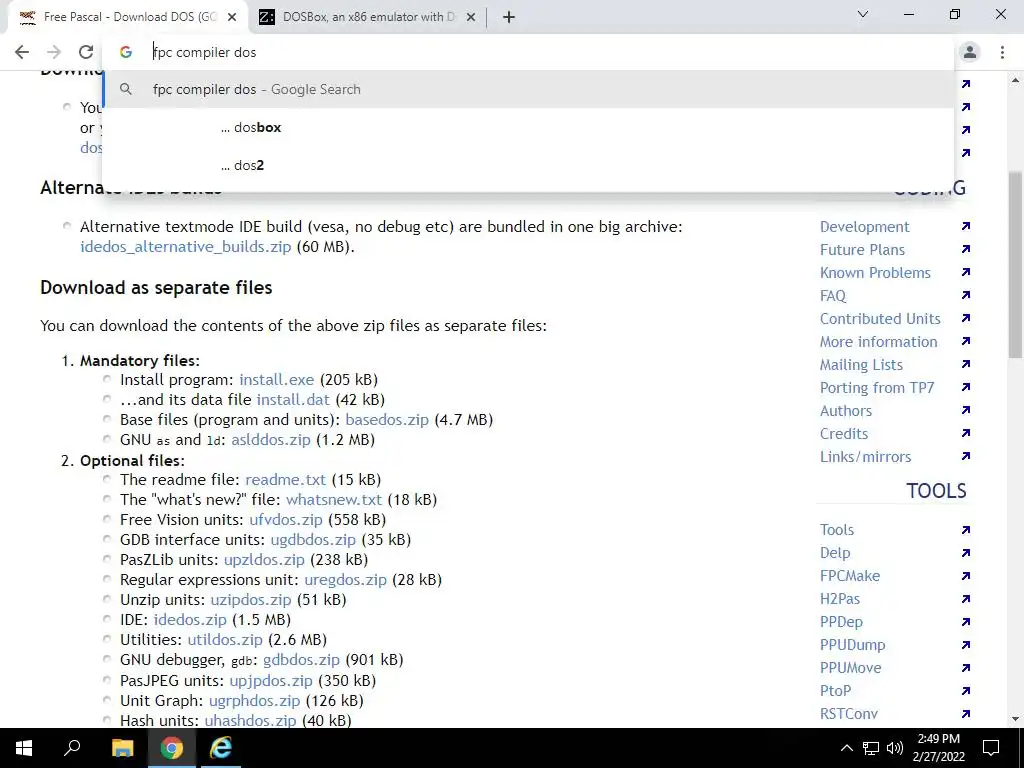
Task: Click the arrow icon beside PPUMove
Action: (966, 668)
